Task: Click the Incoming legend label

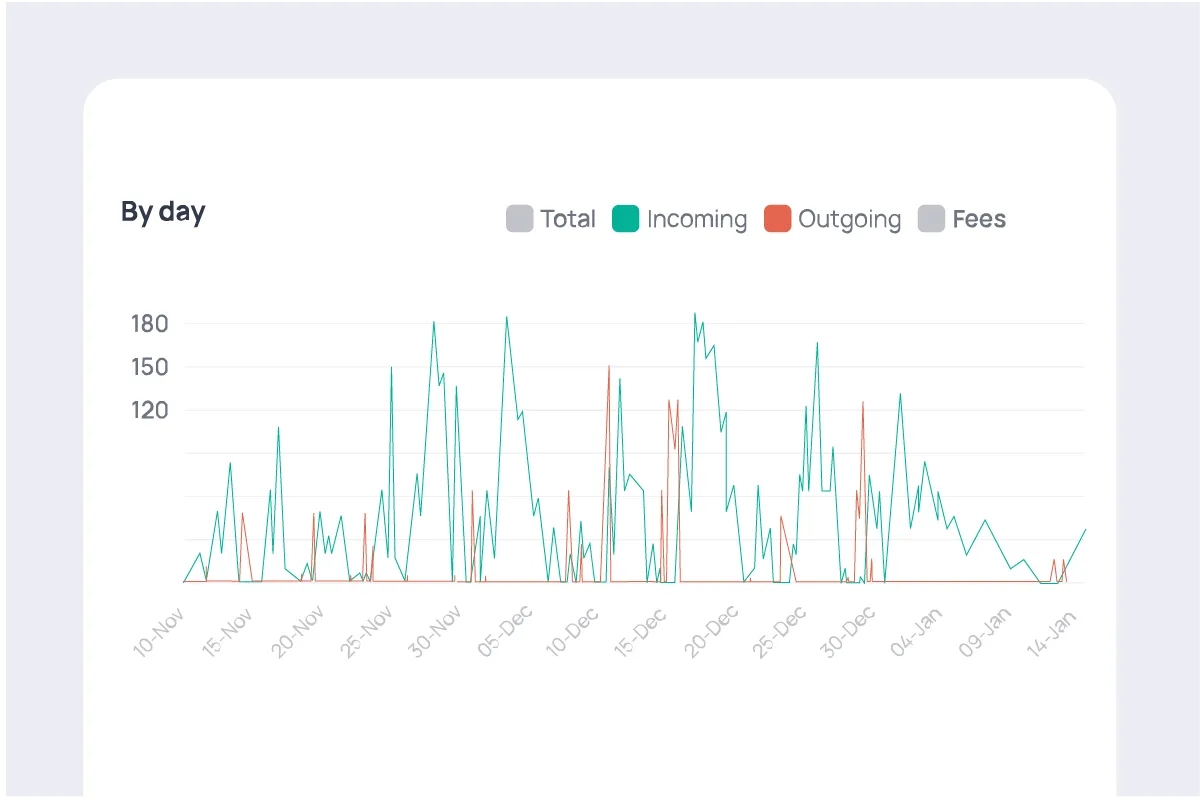Action: pyautogui.click(x=697, y=220)
